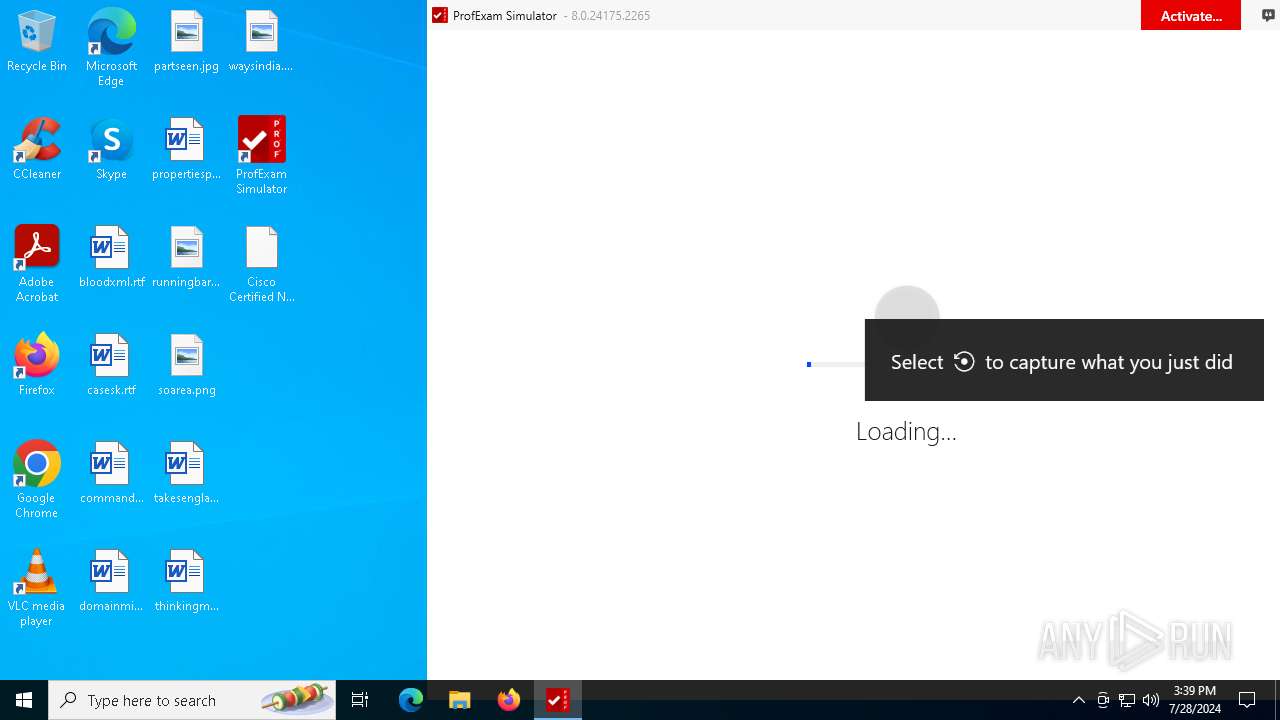Image resolution: width=1280 pixels, height=720 pixels.
Task: Open Edge from the taskbar
Action: coord(411,700)
